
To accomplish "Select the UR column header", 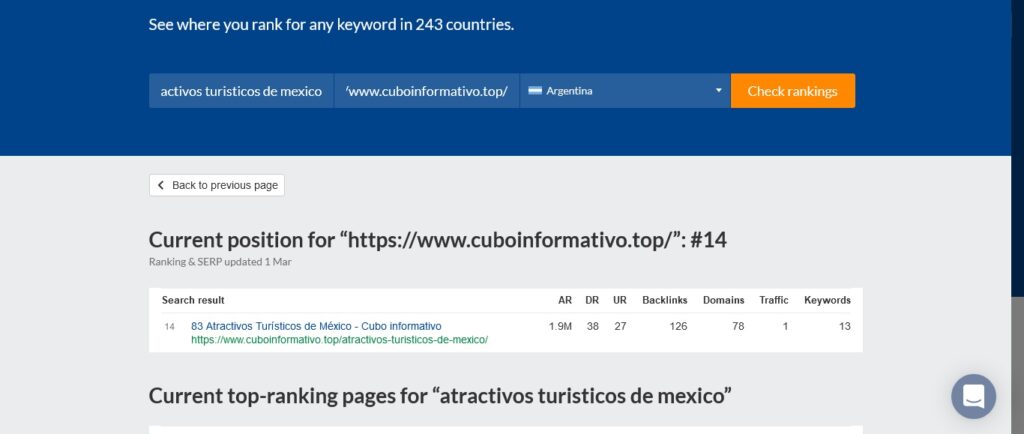I will (x=620, y=300).
